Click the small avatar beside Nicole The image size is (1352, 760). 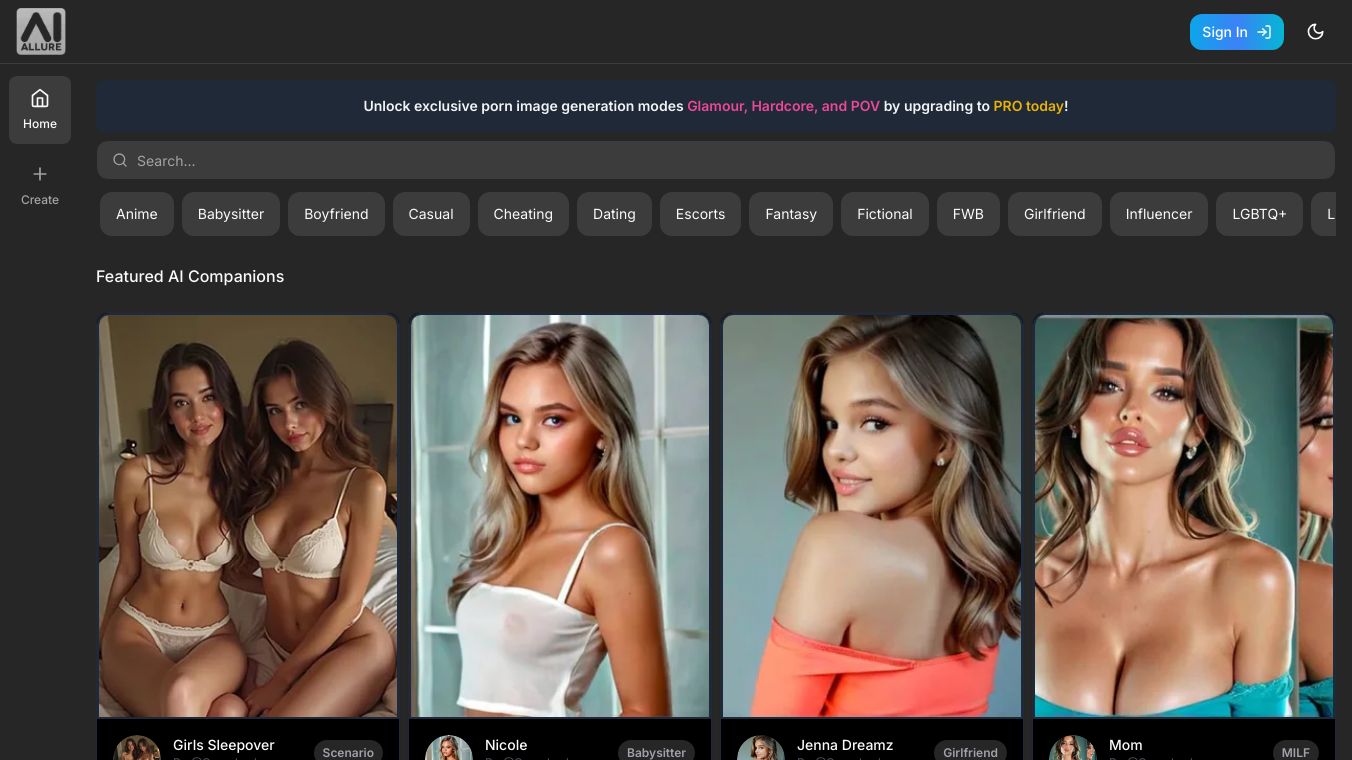click(449, 749)
